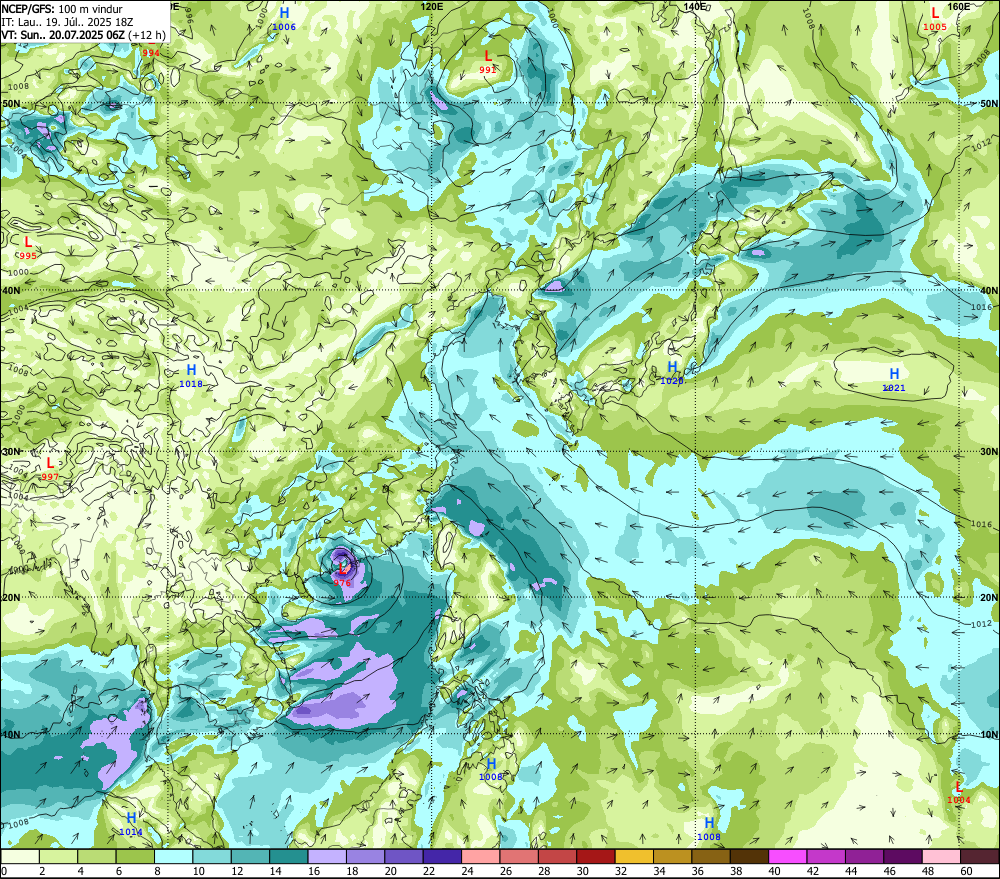Click the L 994 low marker
This screenshot has width=1000, height=879.
click(151, 52)
